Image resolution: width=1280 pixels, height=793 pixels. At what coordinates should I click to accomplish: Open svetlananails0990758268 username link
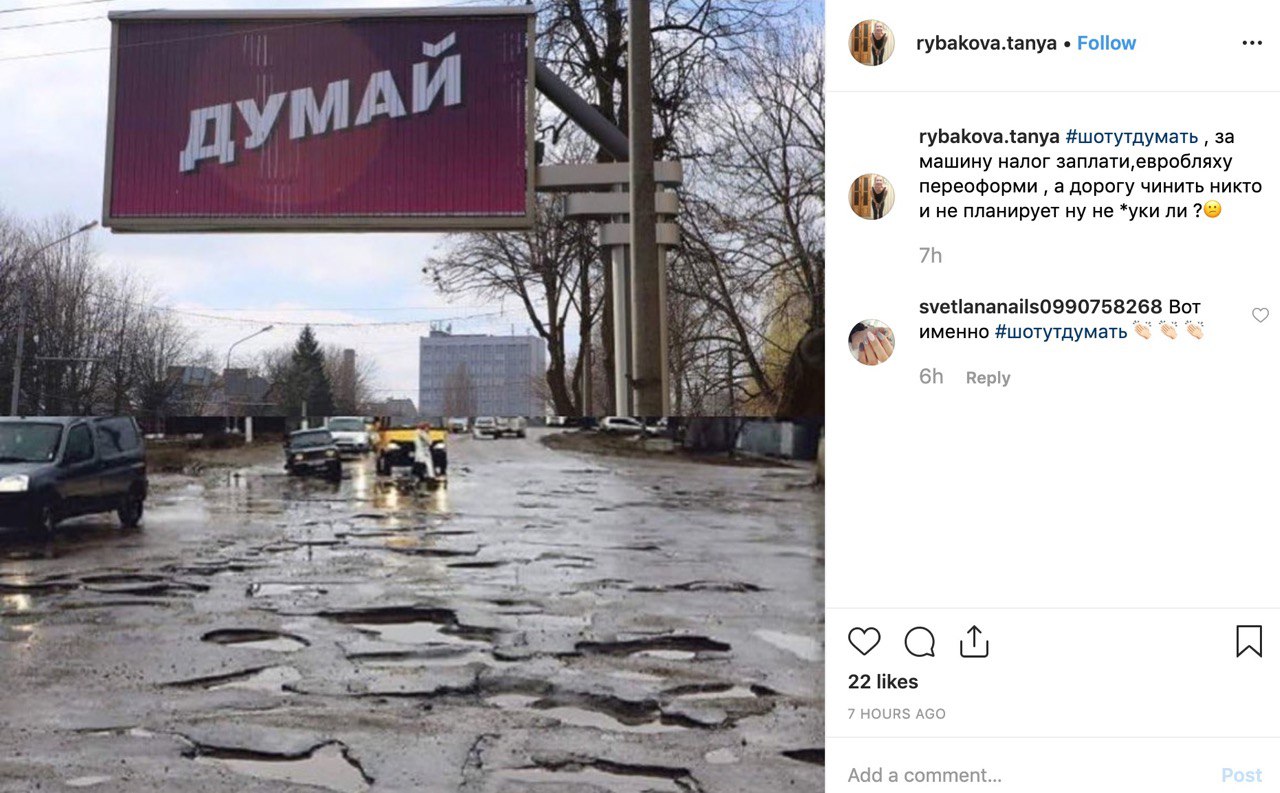point(1041,306)
